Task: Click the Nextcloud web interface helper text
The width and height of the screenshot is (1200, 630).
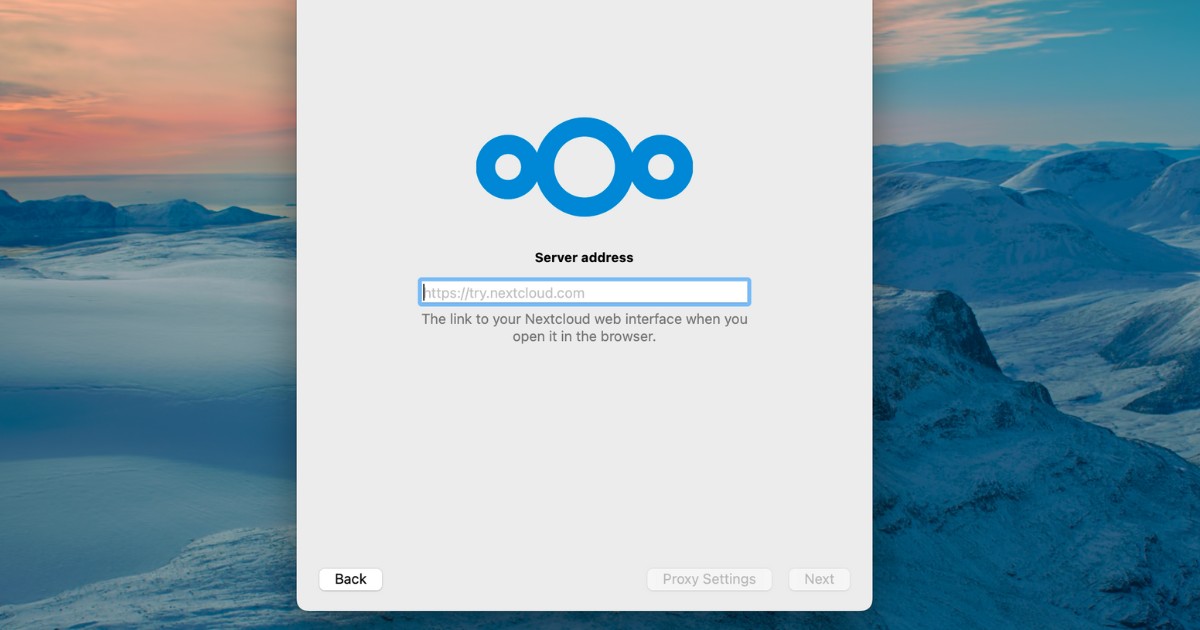Action: 584,327
